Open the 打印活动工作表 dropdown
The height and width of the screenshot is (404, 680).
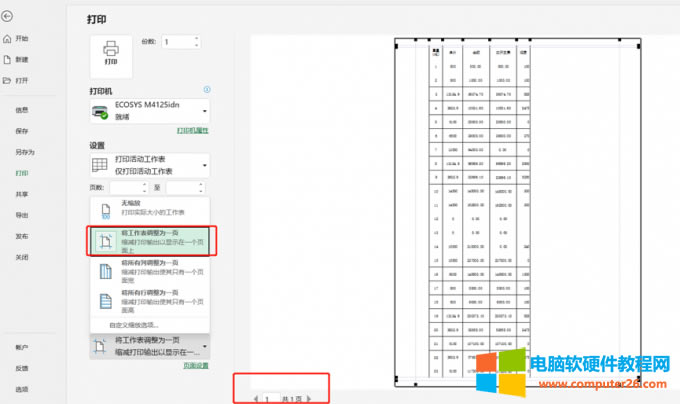150,165
